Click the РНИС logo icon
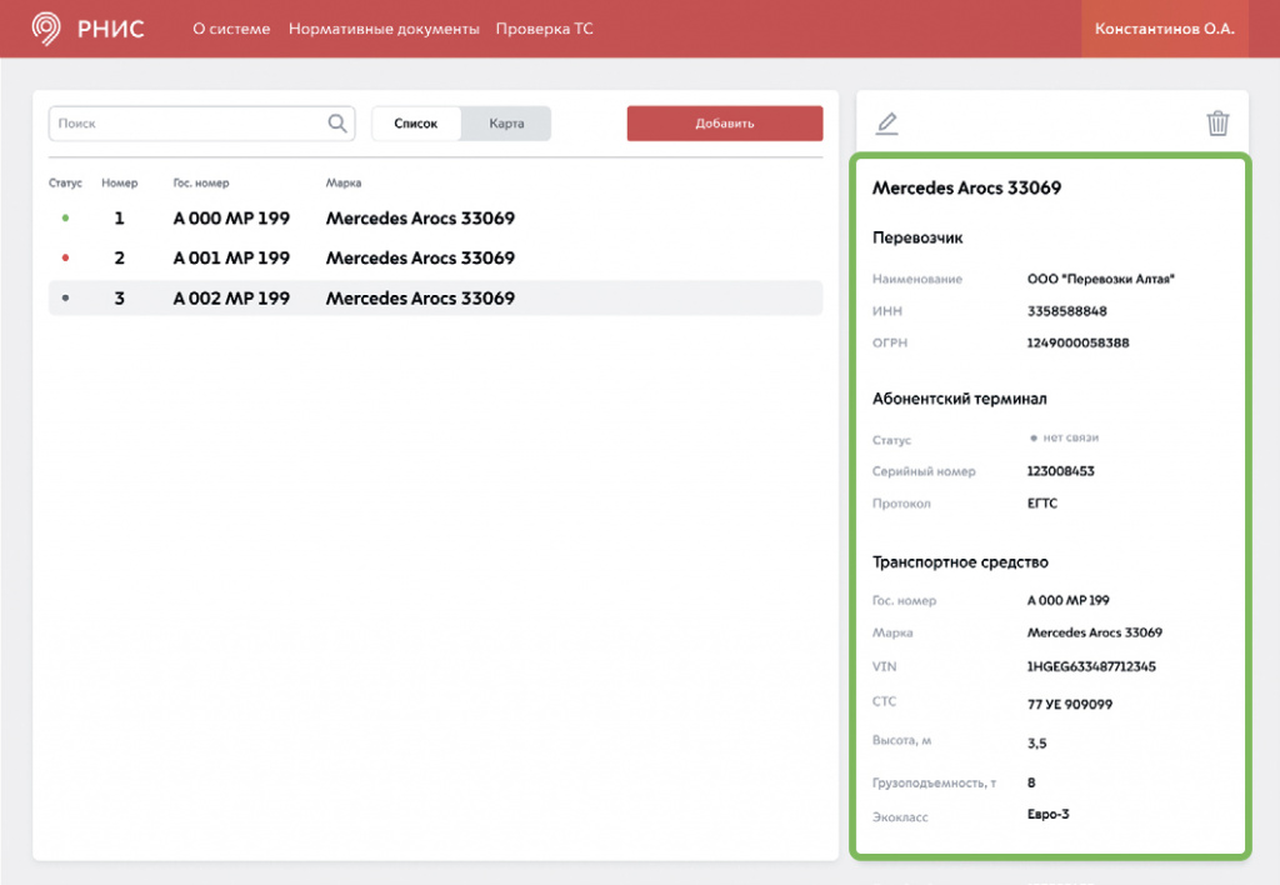The width and height of the screenshot is (1280, 885). pyautogui.click(x=47, y=28)
